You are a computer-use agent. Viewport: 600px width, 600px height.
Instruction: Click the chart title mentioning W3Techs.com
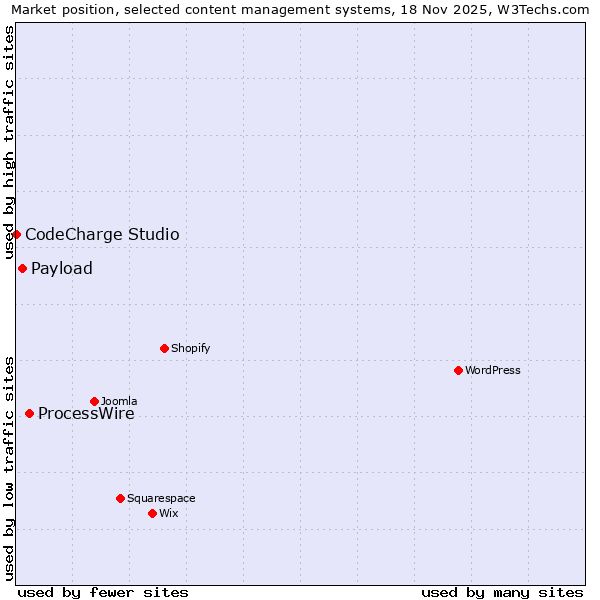click(x=300, y=10)
